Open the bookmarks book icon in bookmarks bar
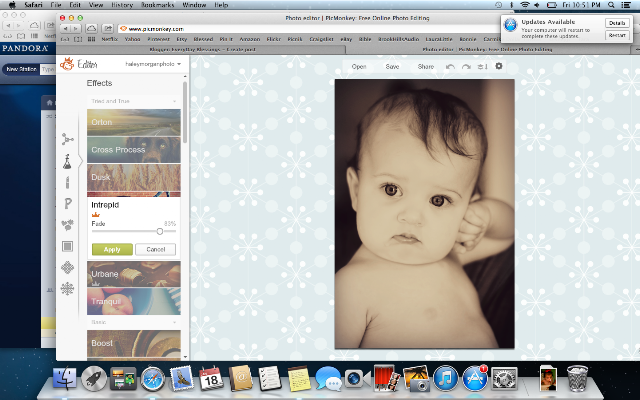Viewport: 640px width, 400px height. click(78, 39)
